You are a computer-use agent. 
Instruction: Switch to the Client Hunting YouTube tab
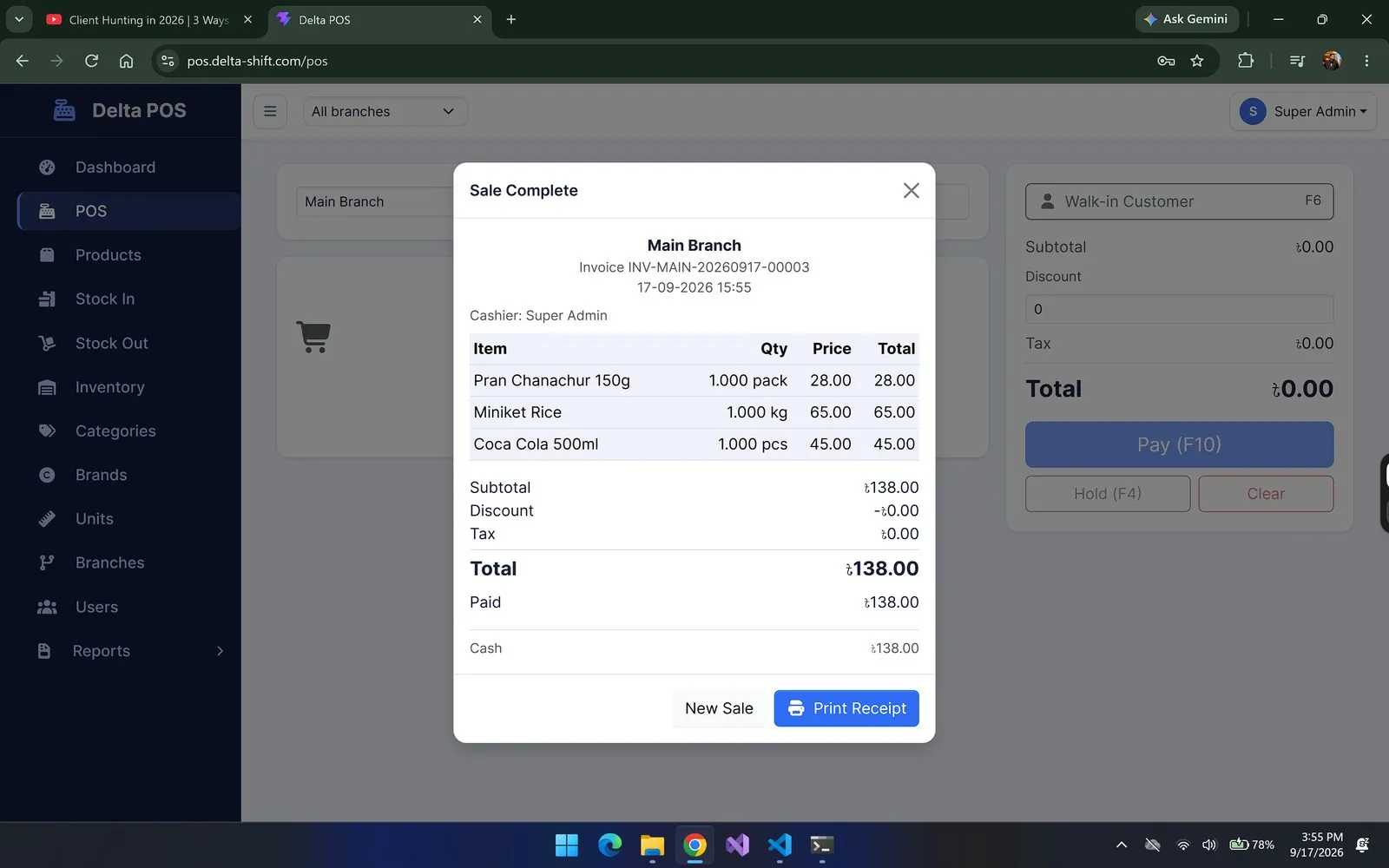tap(148, 19)
